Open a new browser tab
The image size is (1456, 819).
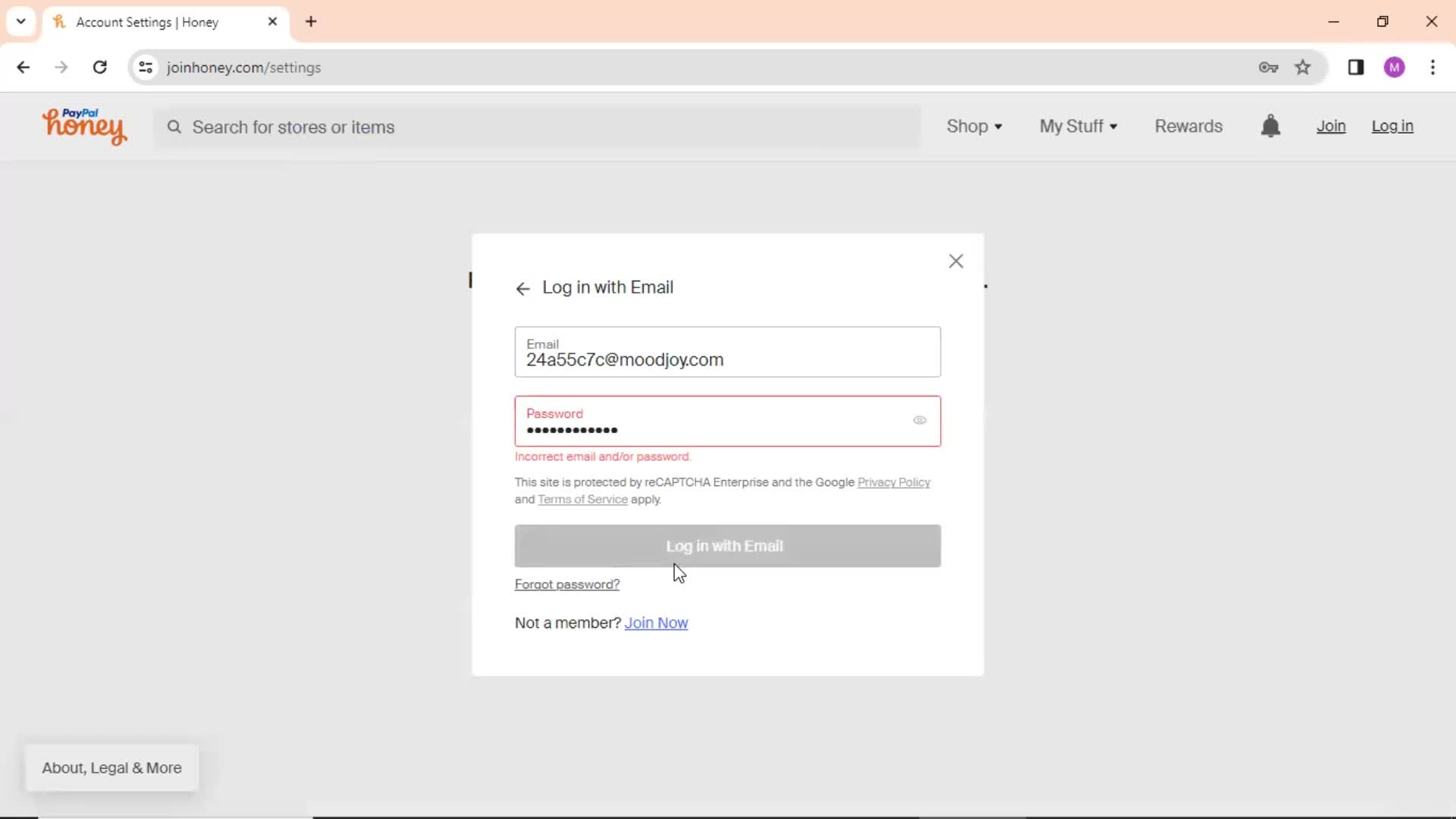pyautogui.click(x=311, y=22)
